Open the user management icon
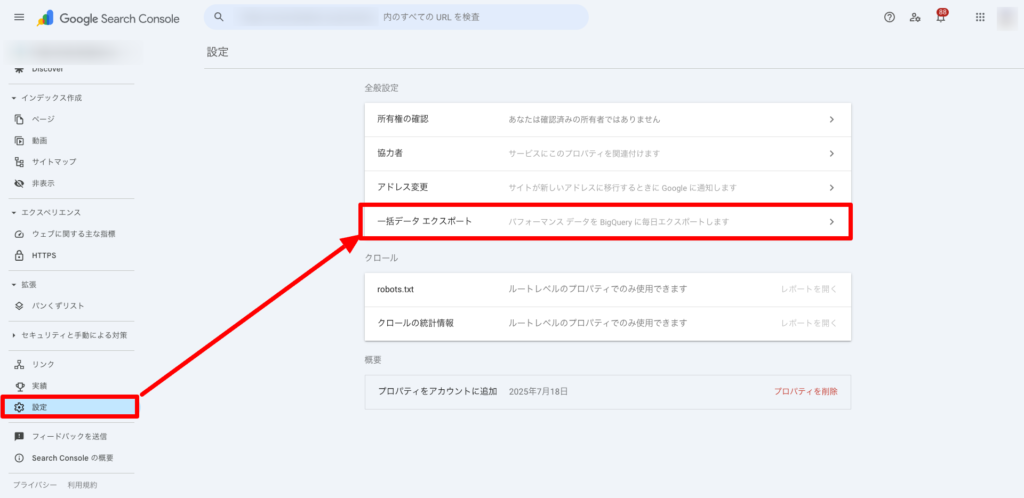 915,18
